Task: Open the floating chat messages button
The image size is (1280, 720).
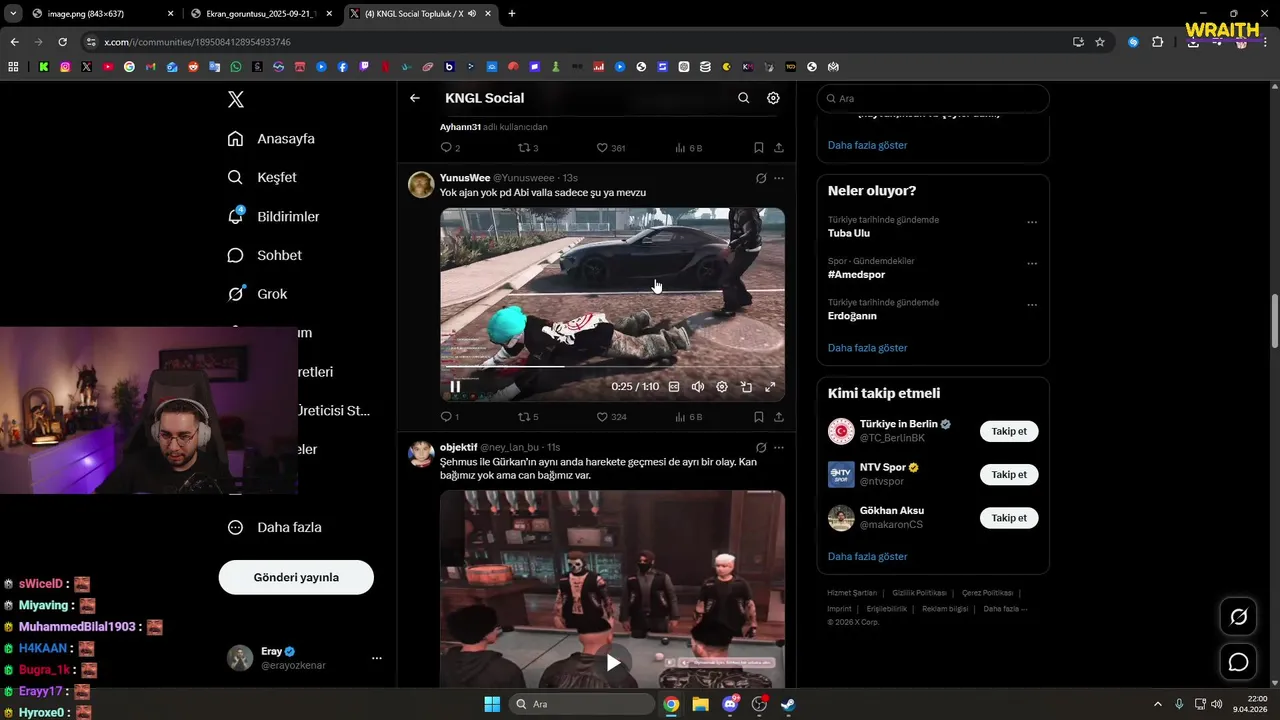Action: tap(1238, 662)
